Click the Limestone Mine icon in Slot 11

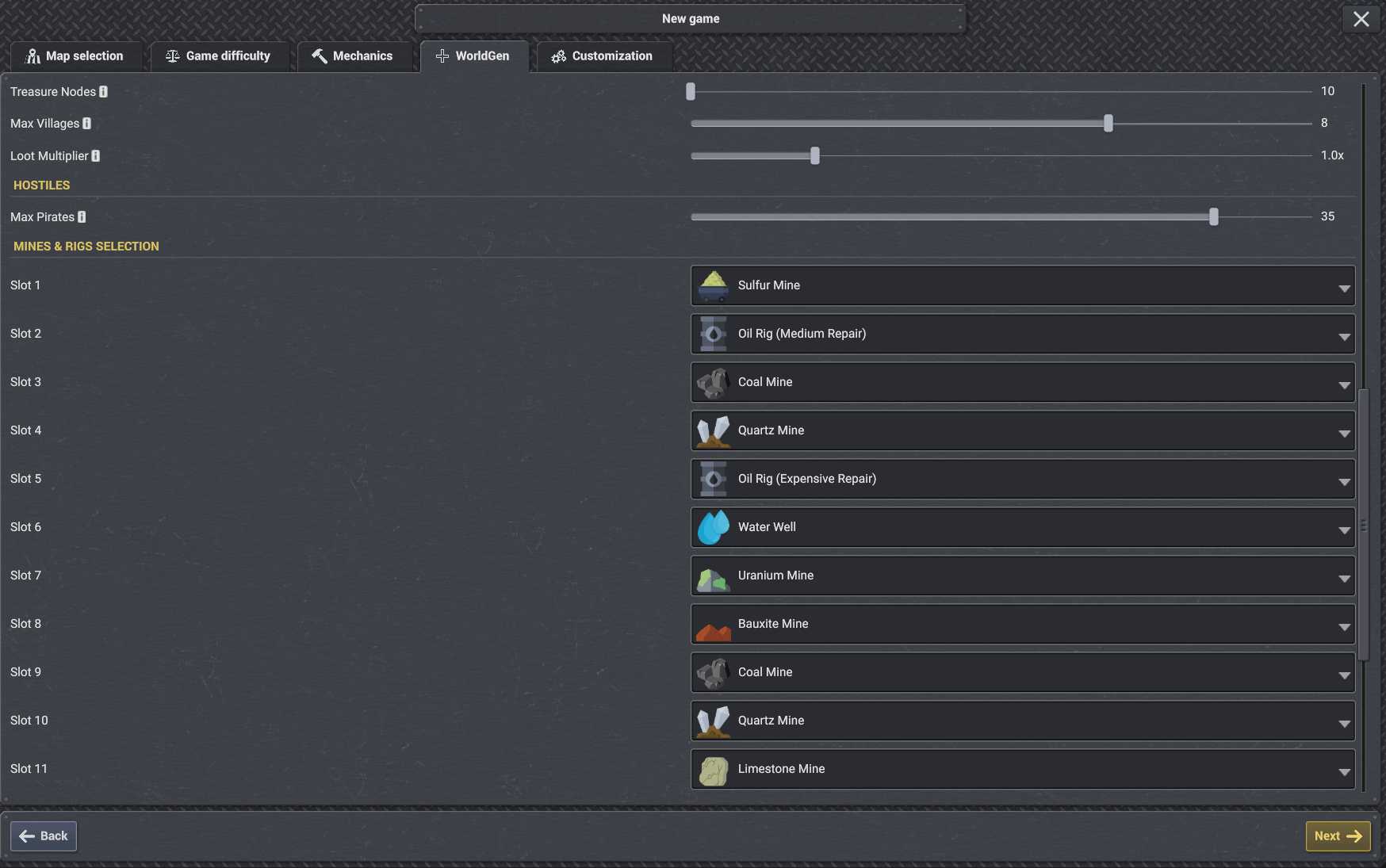713,770
